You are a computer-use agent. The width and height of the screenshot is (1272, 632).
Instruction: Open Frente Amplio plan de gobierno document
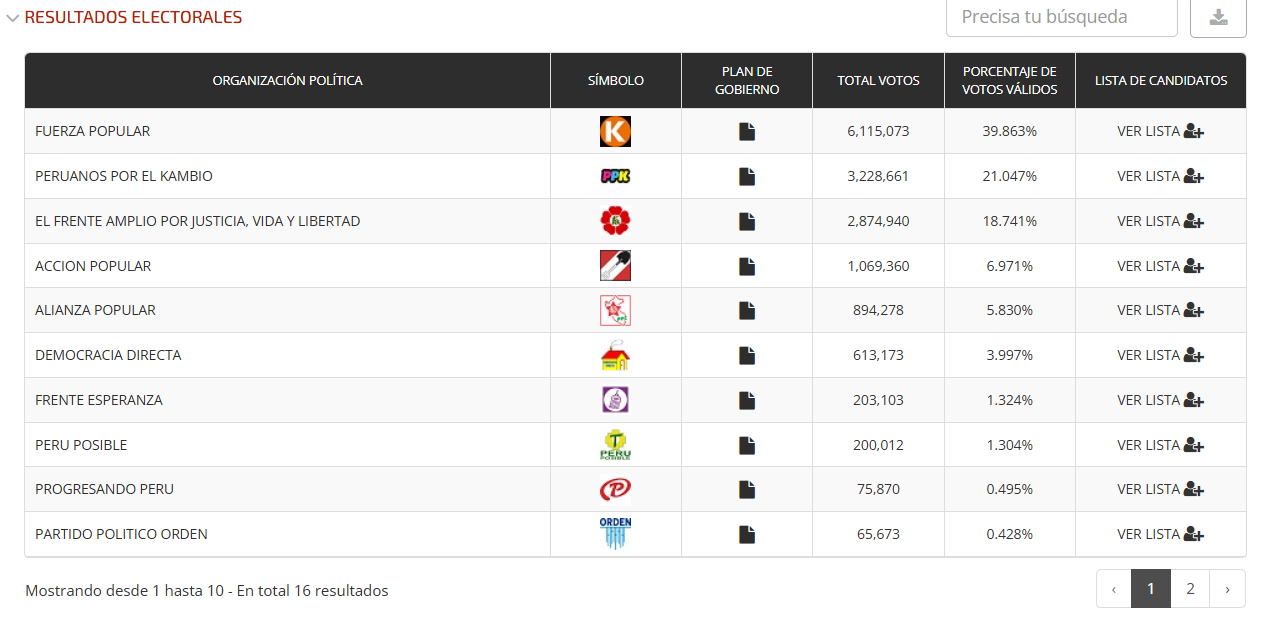[747, 221]
